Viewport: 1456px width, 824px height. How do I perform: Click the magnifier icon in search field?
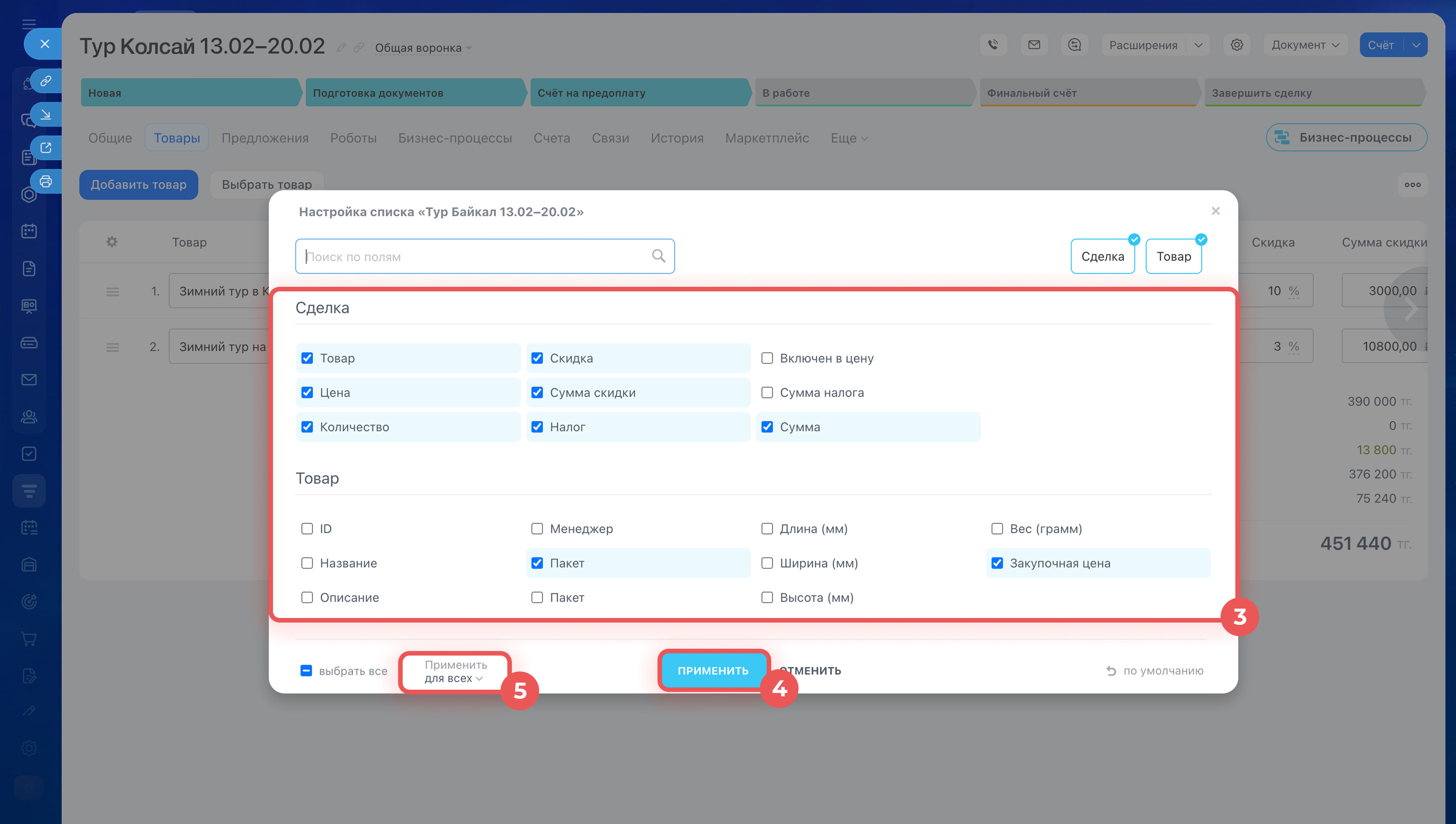pyautogui.click(x=658, y=256)
